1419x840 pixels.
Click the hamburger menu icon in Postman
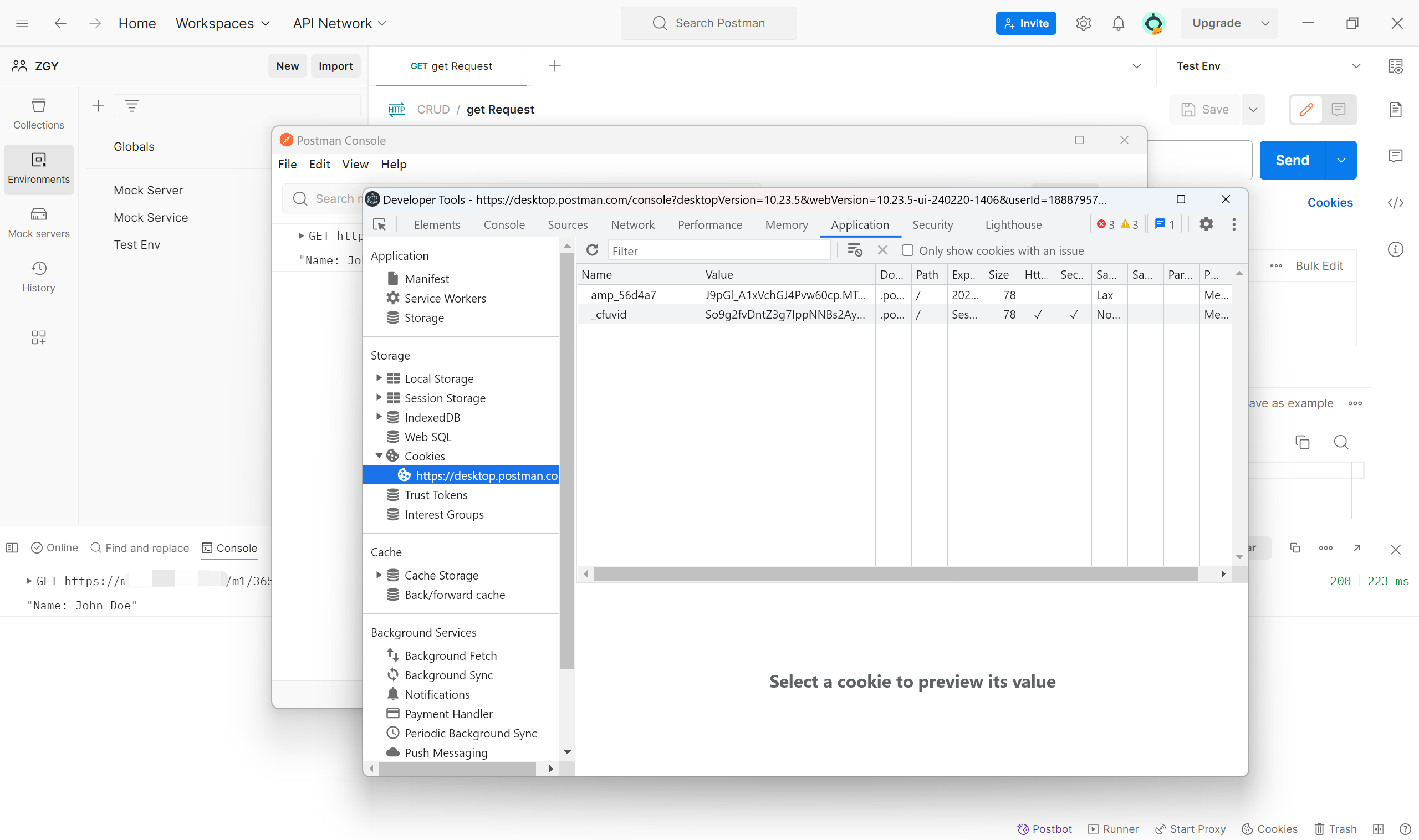click(x=22, y=23)
